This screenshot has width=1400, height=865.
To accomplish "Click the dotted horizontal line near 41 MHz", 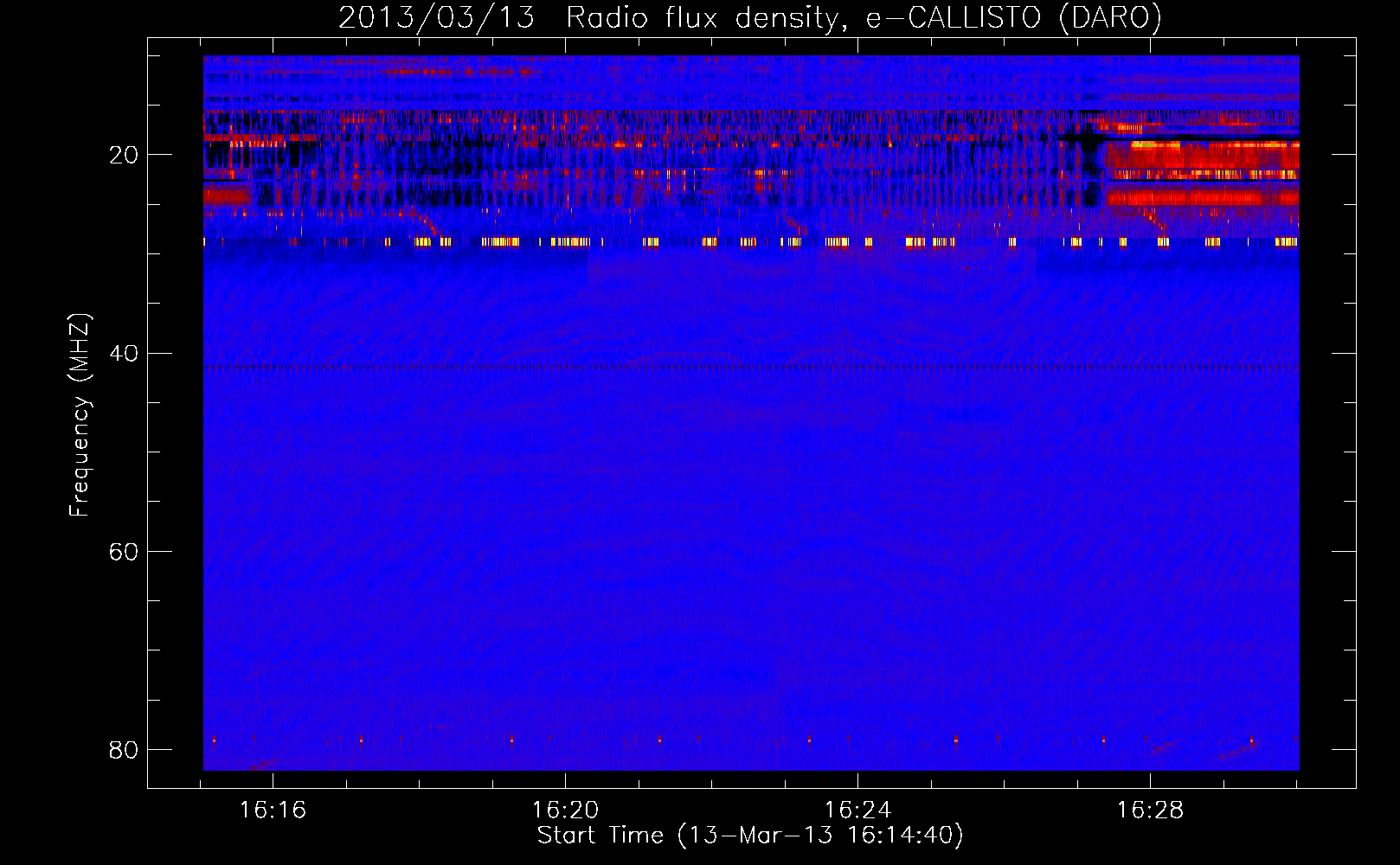I will [751, 368].
